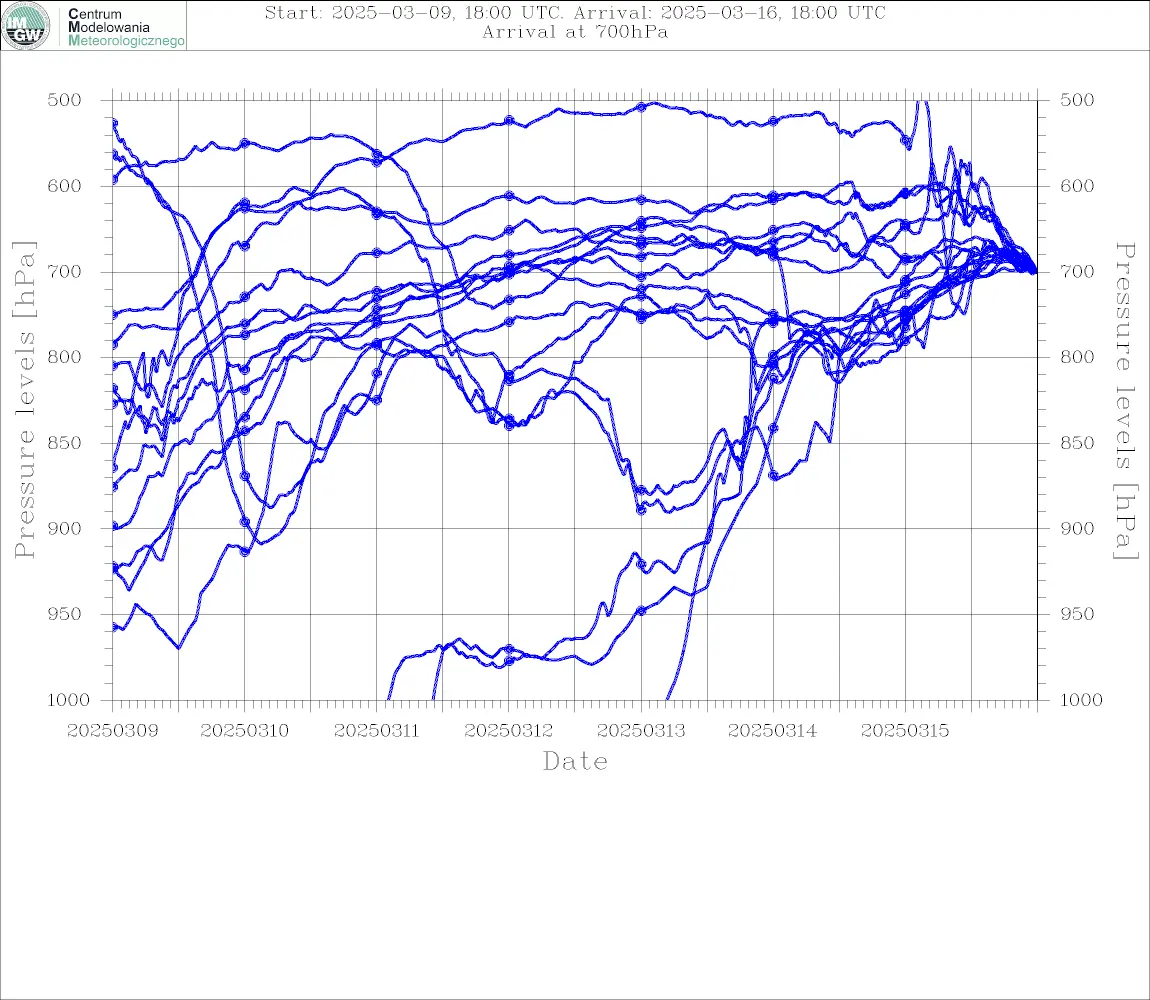Click the IMGW round logo icon

26,26
